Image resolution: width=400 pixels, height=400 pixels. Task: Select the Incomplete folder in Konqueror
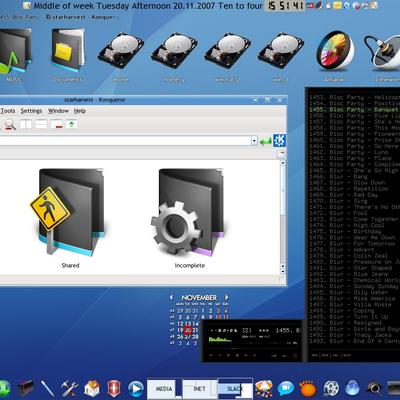coord(189,218)
